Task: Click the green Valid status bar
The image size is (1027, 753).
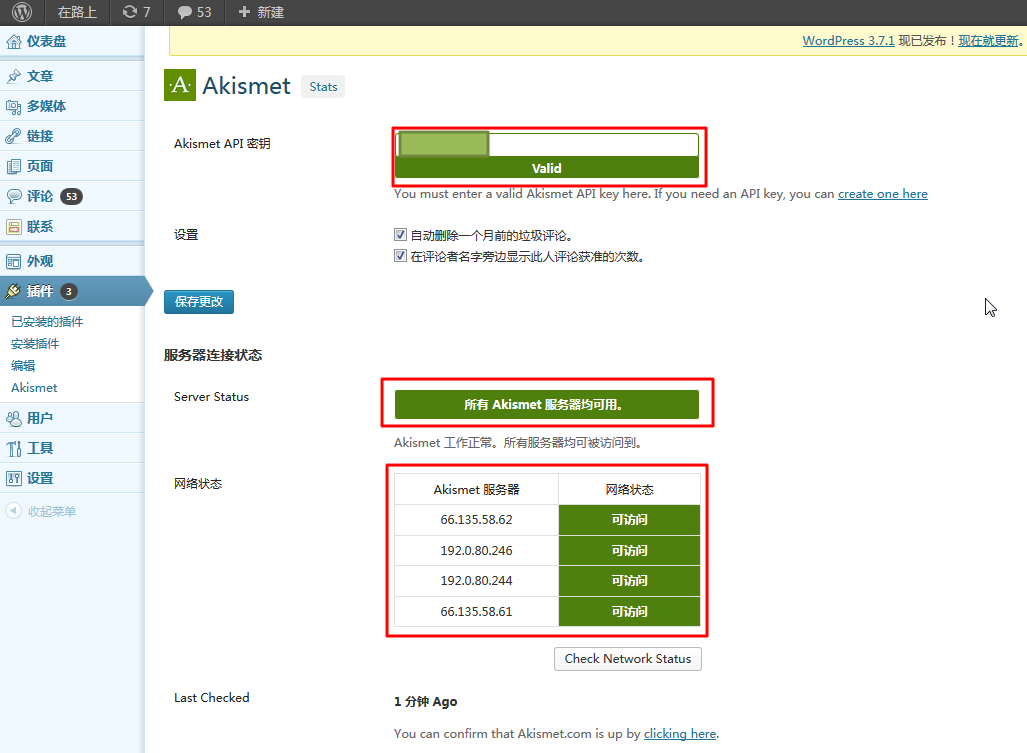Action: click(547, 168)
